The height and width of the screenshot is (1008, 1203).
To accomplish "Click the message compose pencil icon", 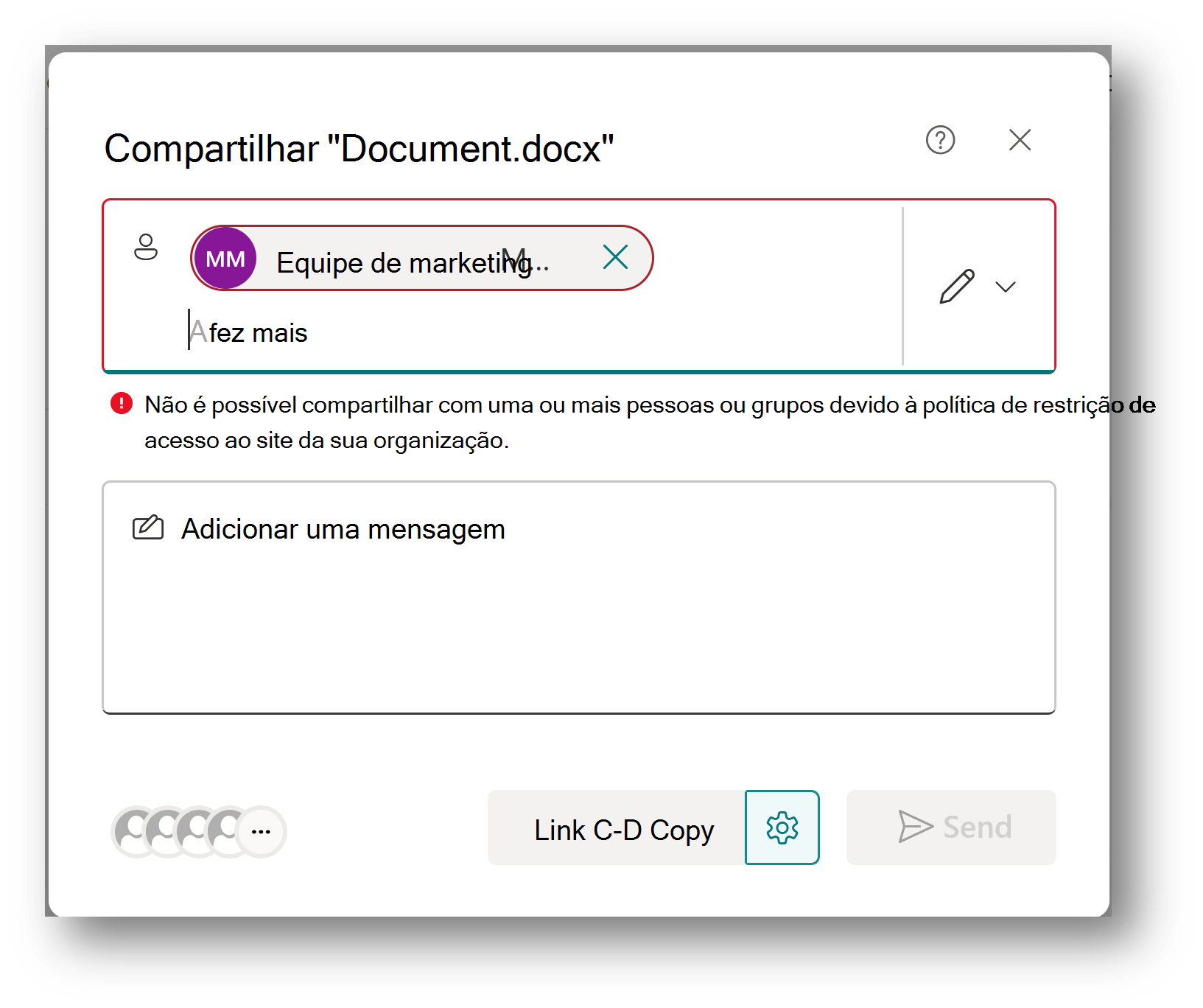I will (148, 528).
